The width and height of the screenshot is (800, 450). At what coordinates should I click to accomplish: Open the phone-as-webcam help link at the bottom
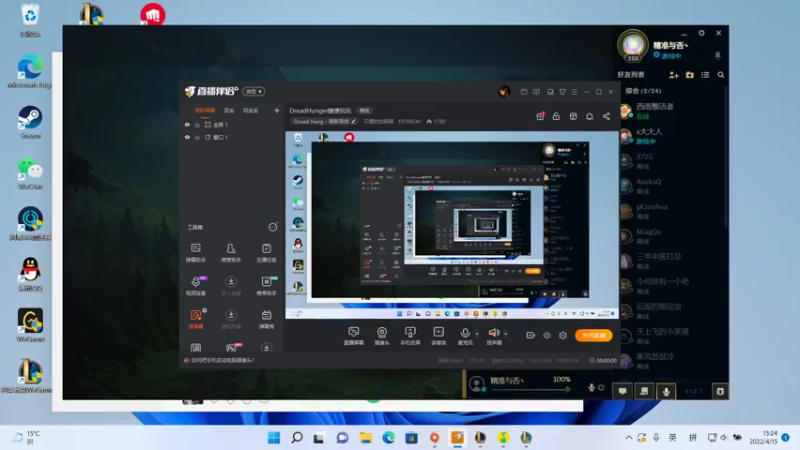[x=222, y=360]
